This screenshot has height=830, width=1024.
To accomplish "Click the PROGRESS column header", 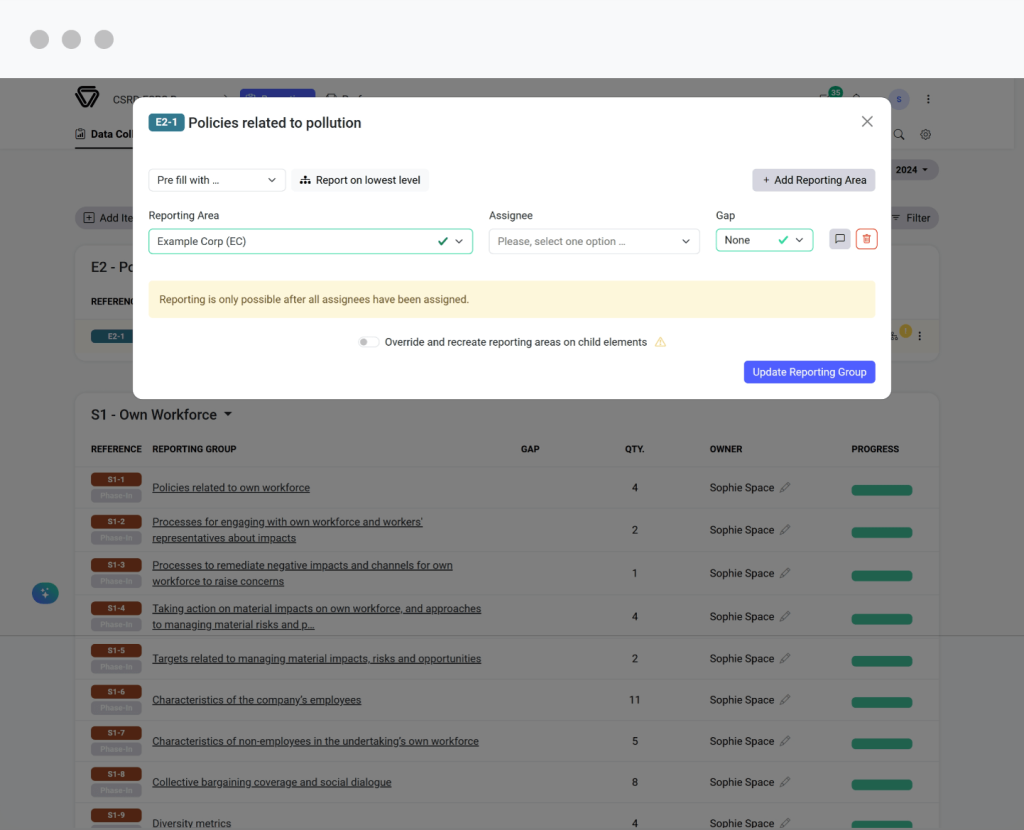I will (x=874, y=449).
